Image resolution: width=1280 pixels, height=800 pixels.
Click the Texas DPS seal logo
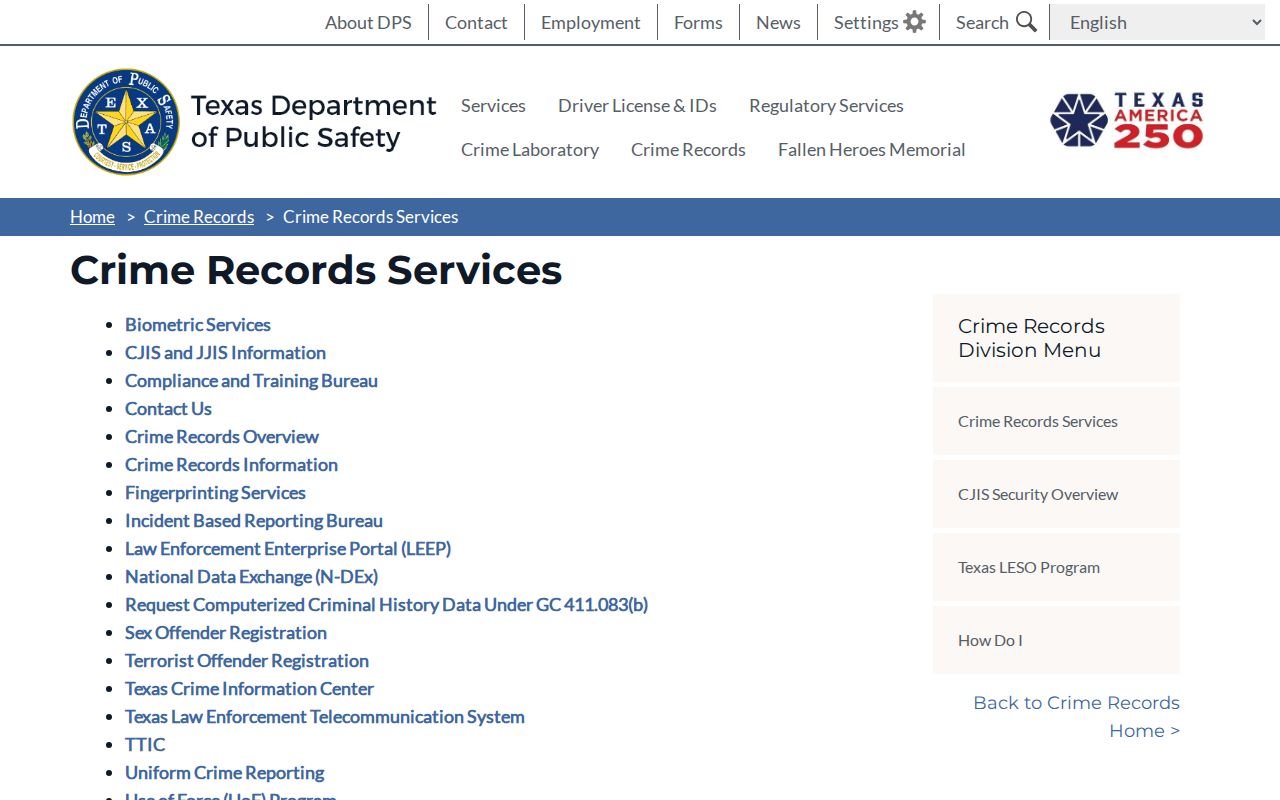point(126,121)
